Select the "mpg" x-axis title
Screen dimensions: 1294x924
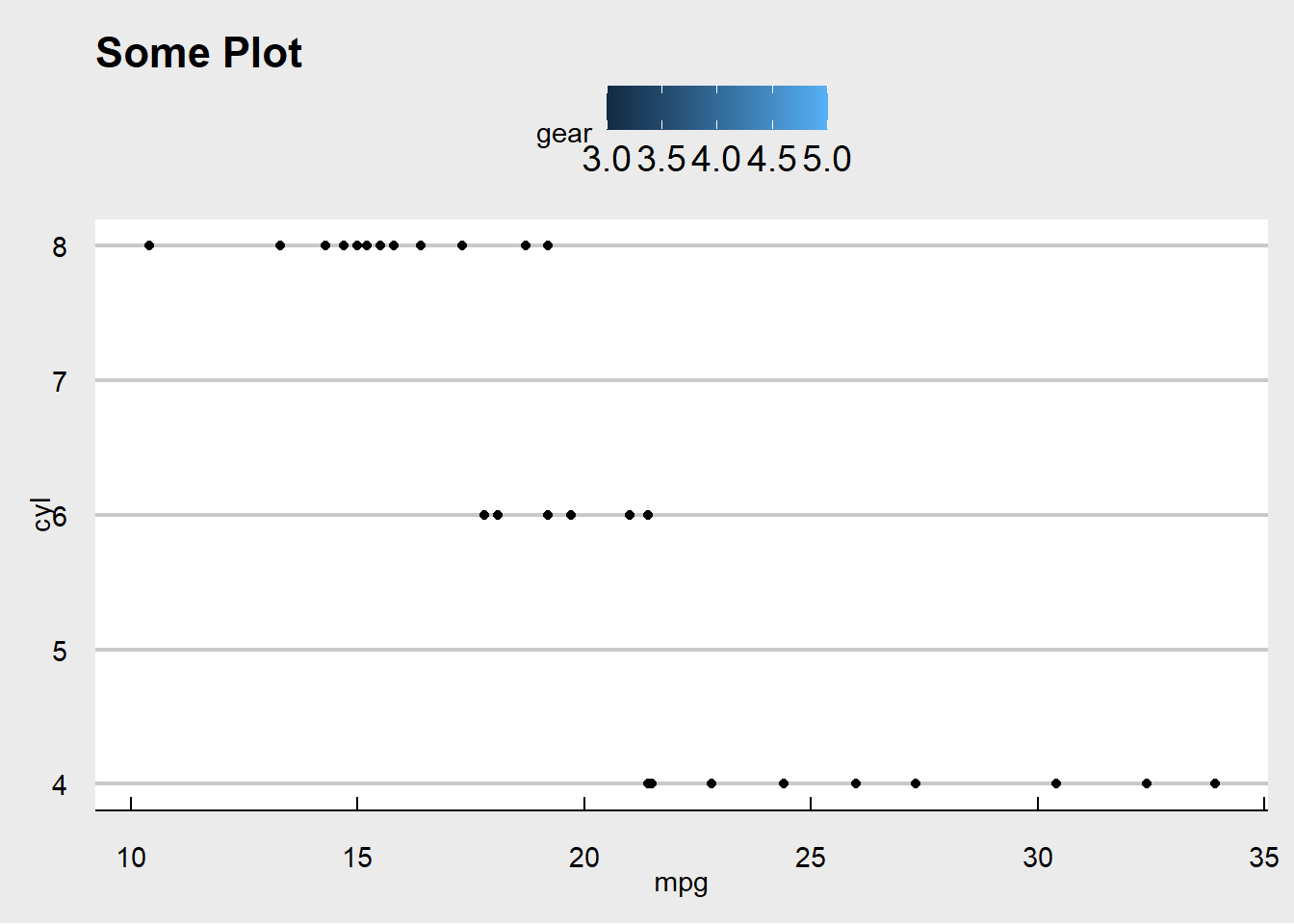(x=681, y=882)
